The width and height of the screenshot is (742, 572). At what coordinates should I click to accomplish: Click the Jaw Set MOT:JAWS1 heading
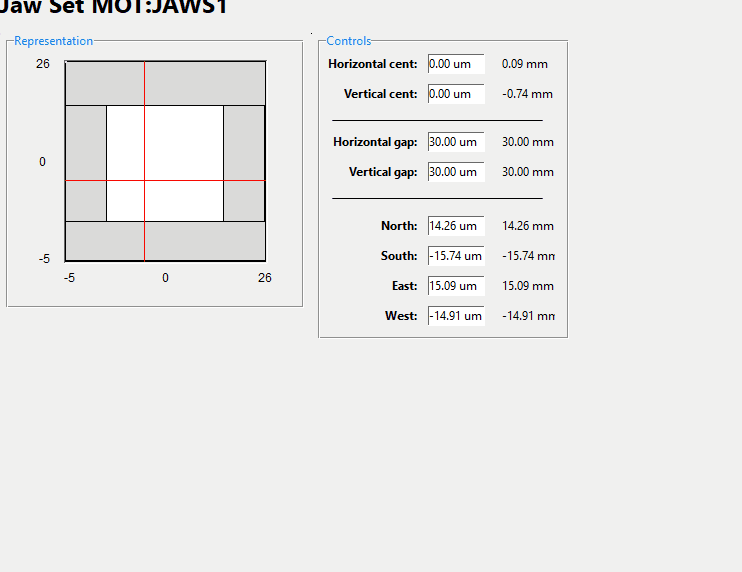point(114,7)
